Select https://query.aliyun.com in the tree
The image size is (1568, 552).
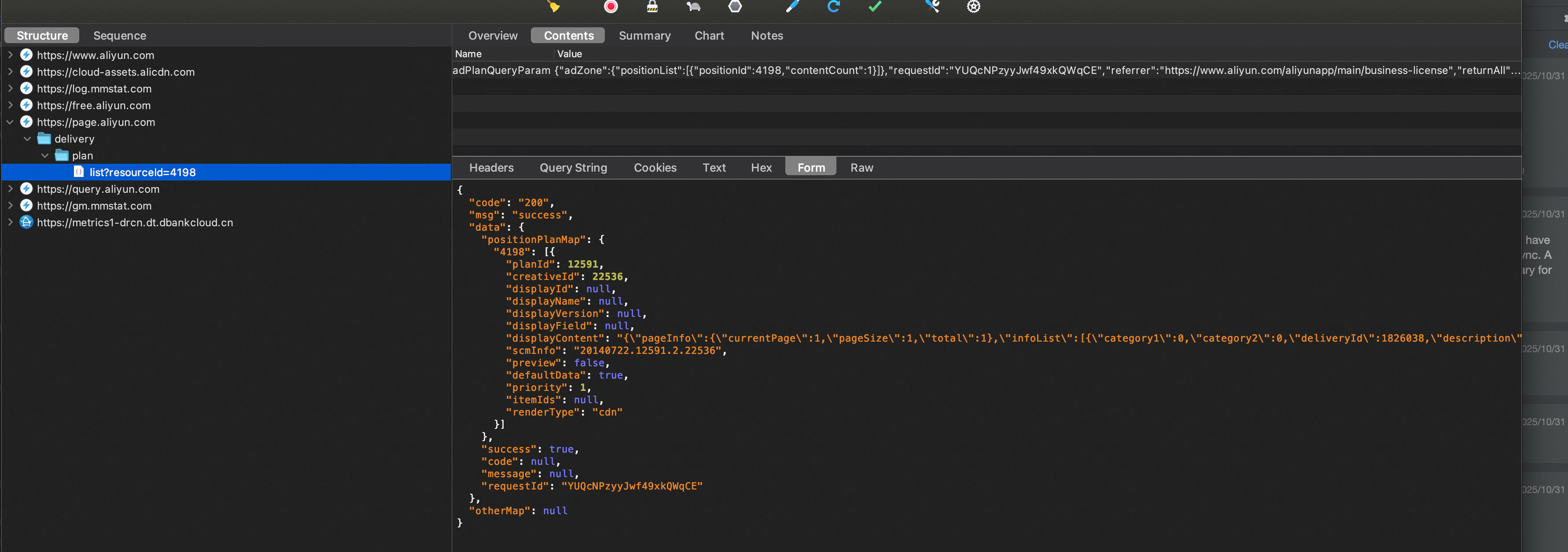(98, 189)
